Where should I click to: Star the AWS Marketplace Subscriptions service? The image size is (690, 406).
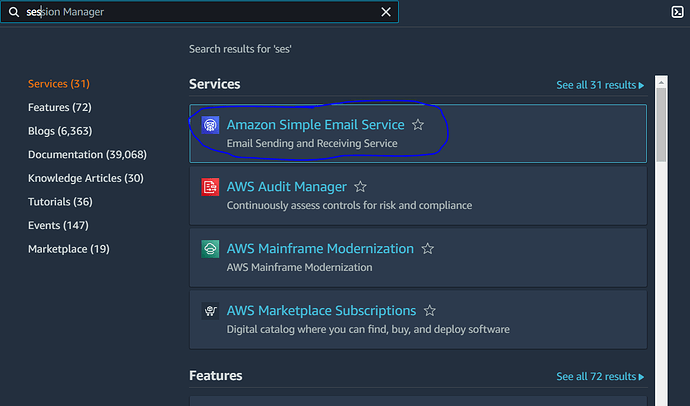[430, 311]
